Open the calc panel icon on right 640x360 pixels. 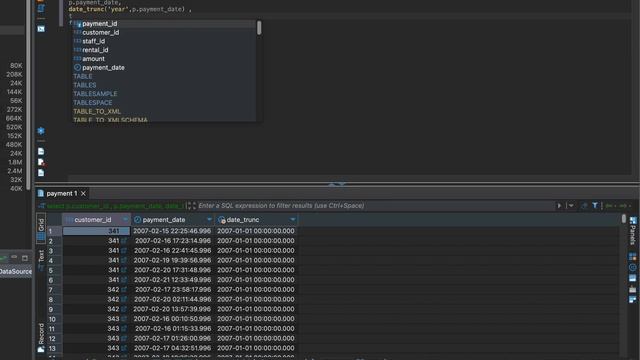tap(633, 289)
